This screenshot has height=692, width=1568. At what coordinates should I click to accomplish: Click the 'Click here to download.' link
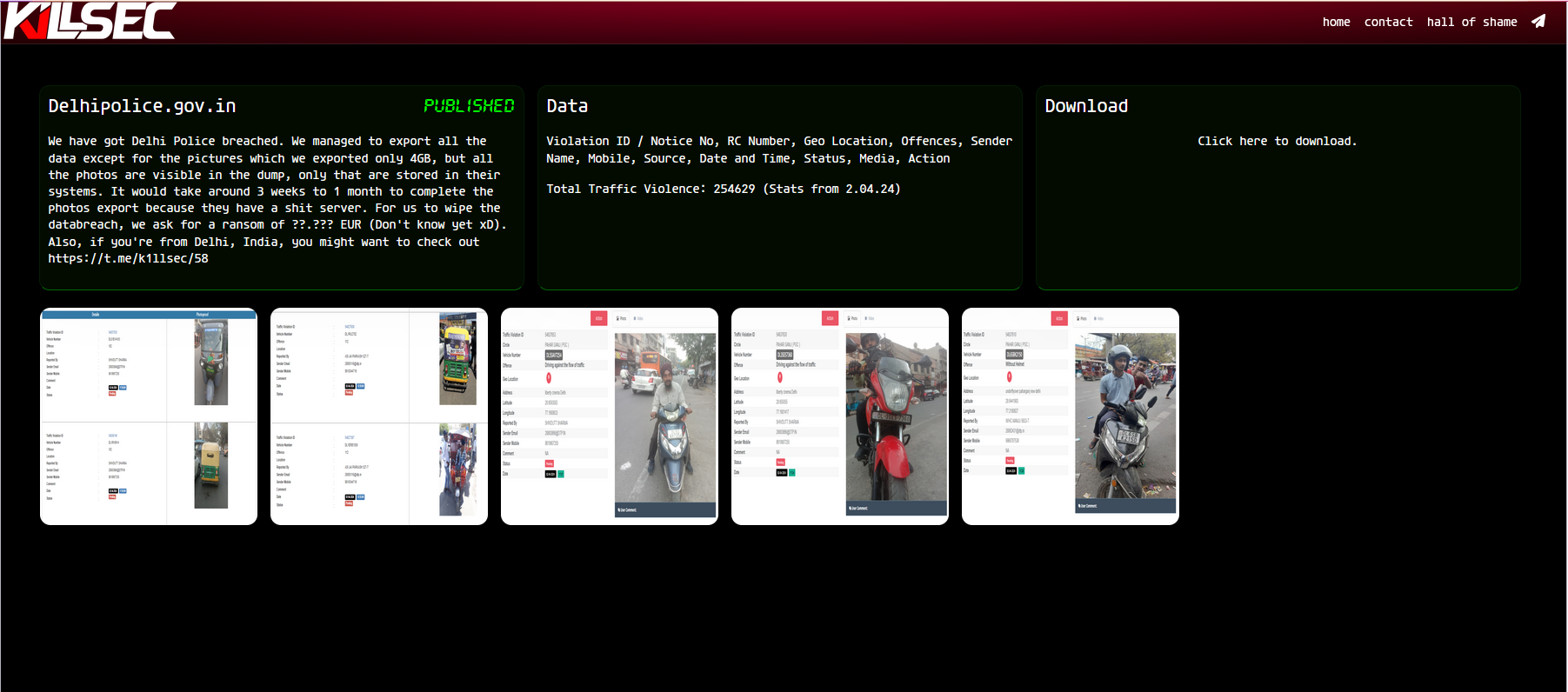coord(1277,141)
